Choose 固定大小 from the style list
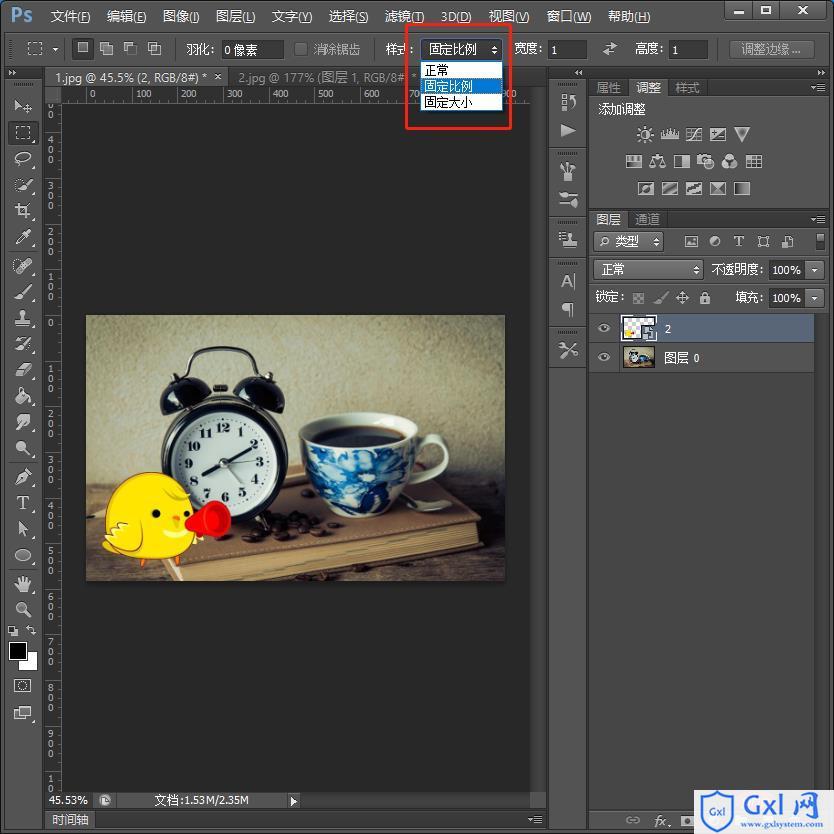The height and width of the screenshot is (834, 834). click(461, 102)
